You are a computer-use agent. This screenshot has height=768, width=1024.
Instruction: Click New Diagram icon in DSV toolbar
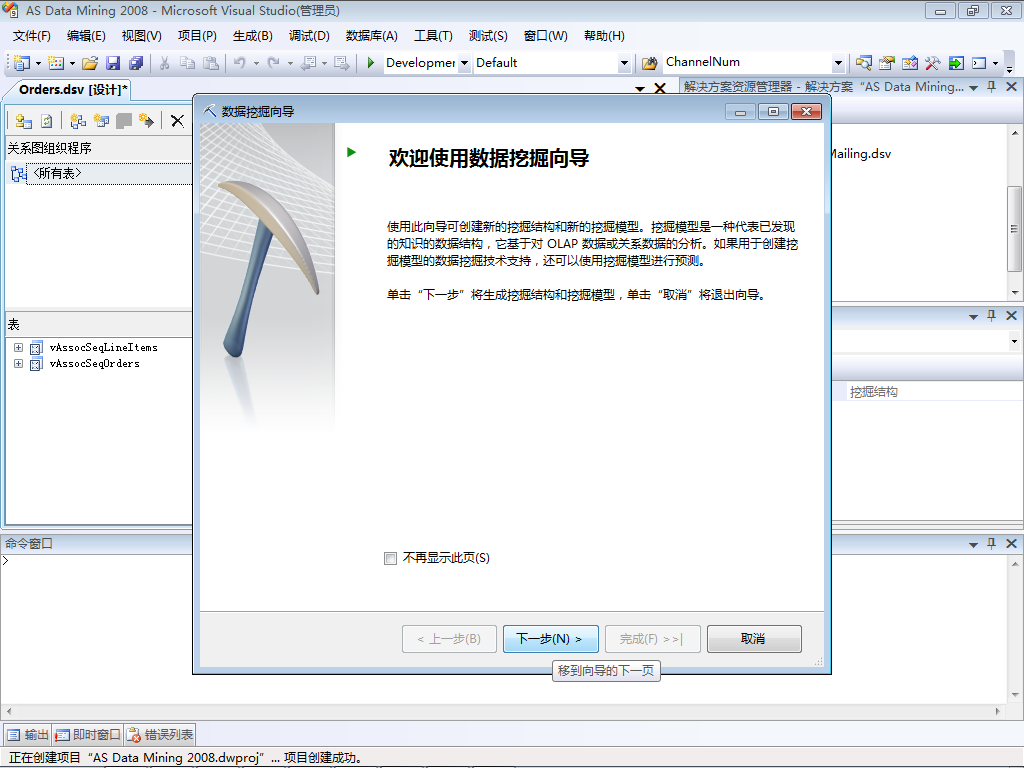(78, 121)
